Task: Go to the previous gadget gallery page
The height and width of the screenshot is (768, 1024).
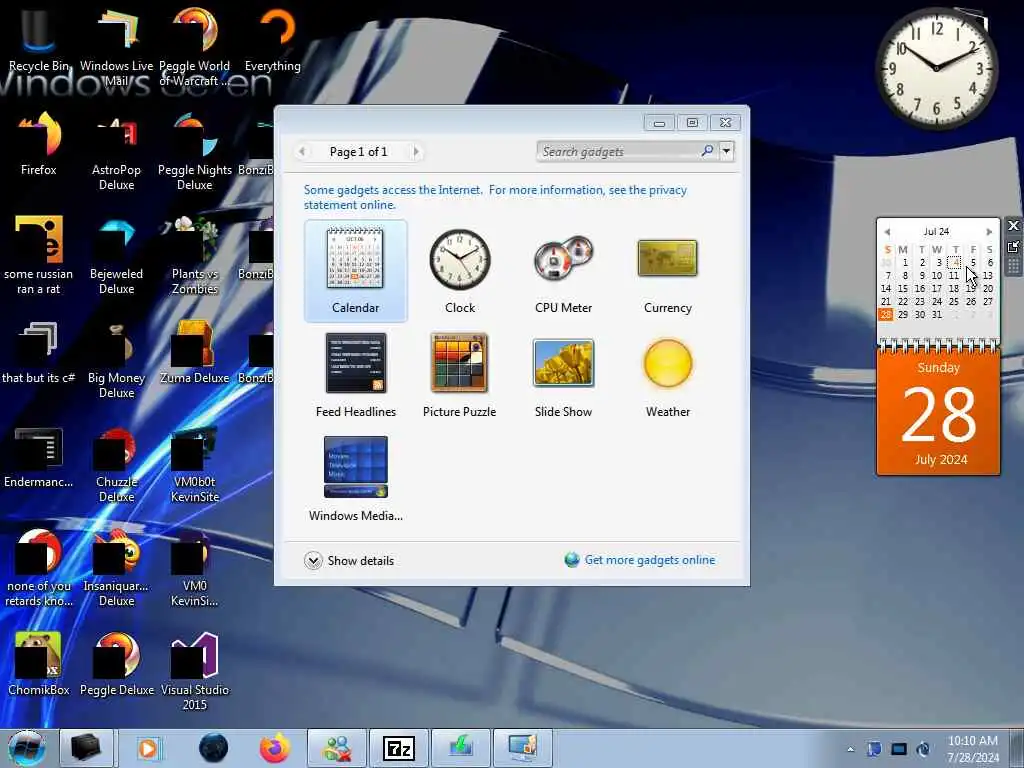Action: pyautogui.click(x=302, y=152)
